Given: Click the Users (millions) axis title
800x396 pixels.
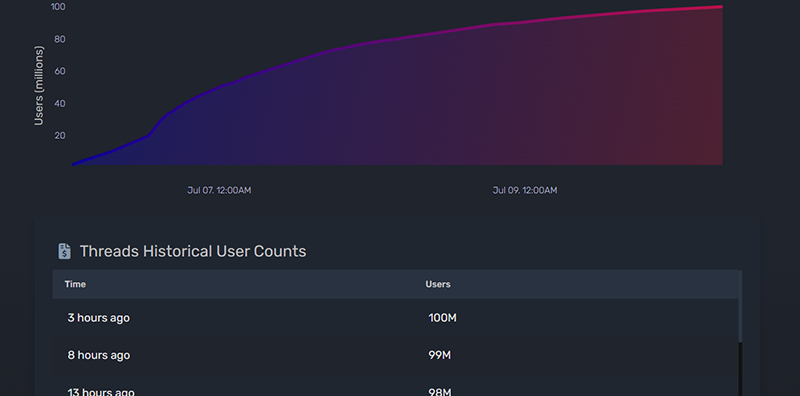Looking at the screenshot, I should (x=39, y=85).
